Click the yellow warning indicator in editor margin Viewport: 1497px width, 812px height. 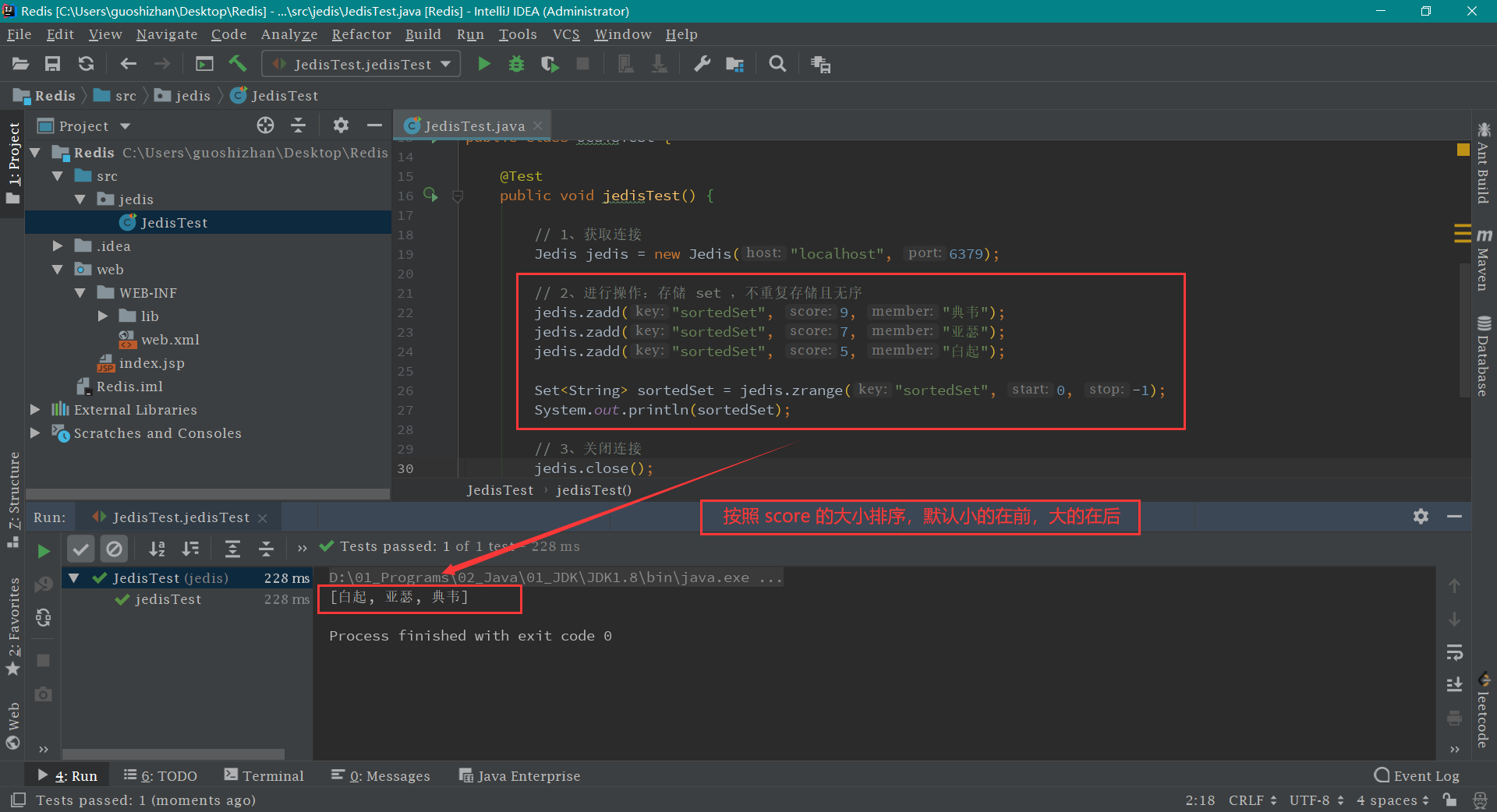[x=1463, y=150]
